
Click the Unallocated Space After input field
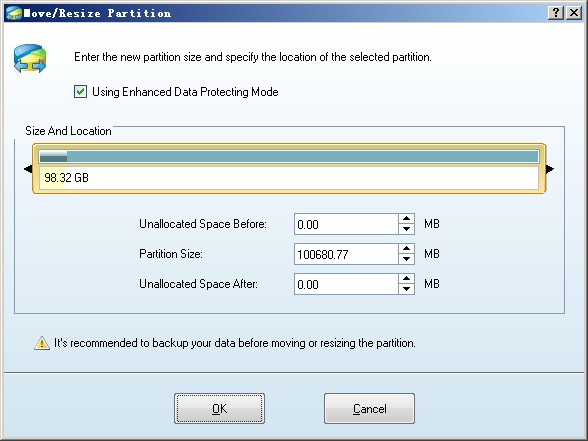coord(346,284)
